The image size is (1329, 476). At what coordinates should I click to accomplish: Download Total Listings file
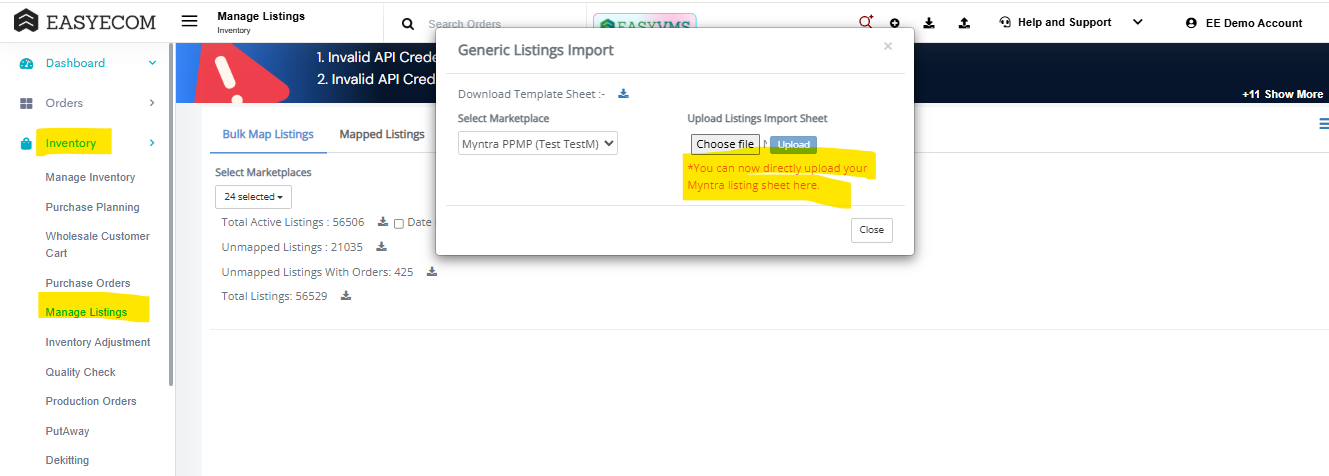346,296
